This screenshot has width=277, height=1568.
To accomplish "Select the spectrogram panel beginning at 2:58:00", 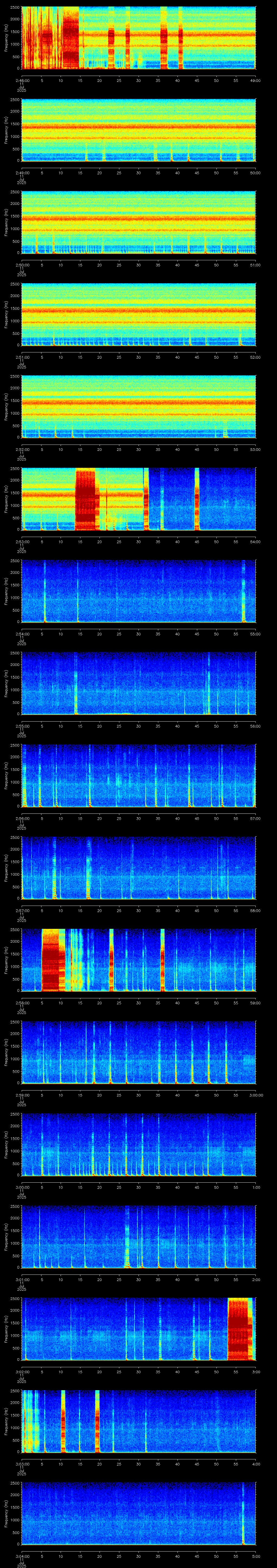I will [x=138, y=960].
